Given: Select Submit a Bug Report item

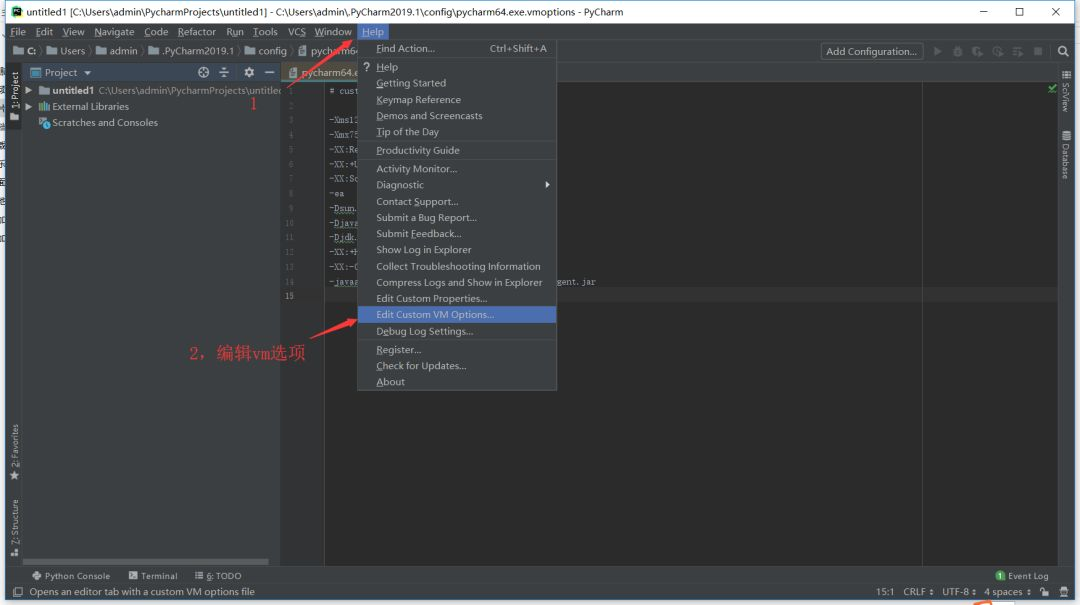Looking at the screenshot, I should pyautogui.click(x=457, y=217).
